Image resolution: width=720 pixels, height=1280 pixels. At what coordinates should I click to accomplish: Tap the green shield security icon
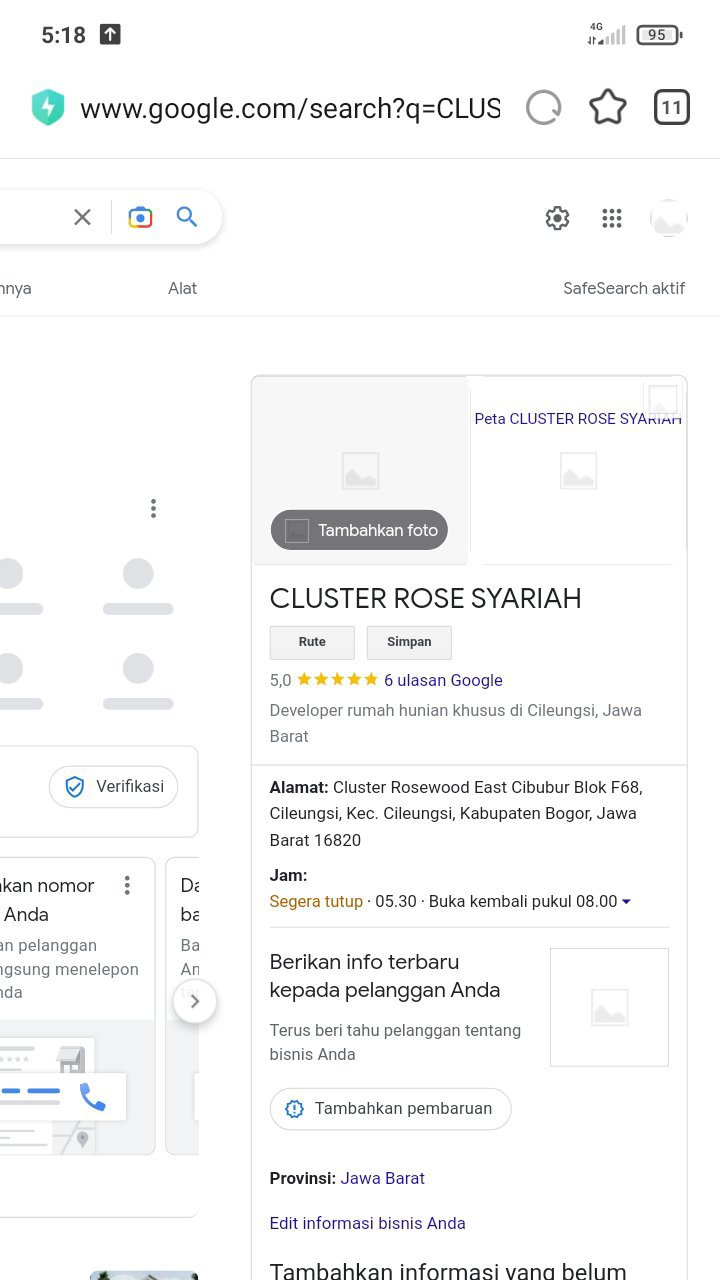48,108
